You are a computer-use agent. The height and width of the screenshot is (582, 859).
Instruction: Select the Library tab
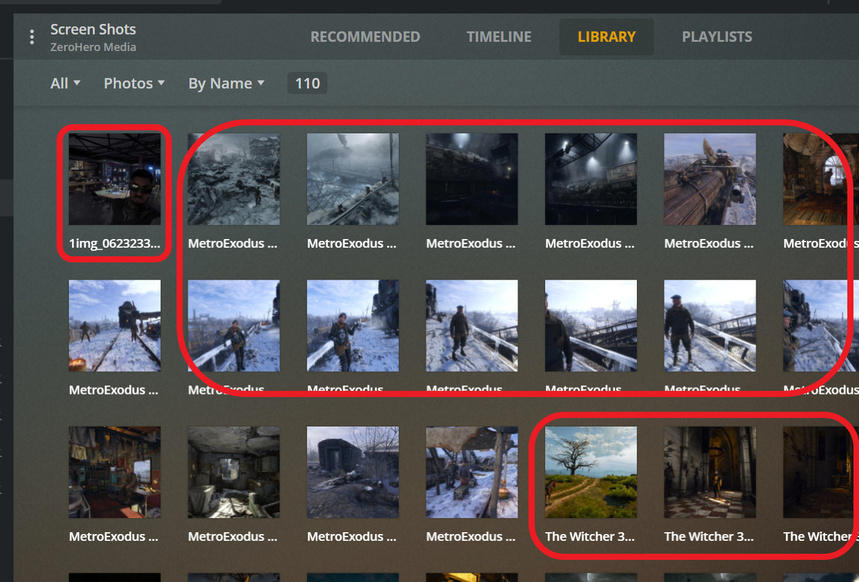[606, 37]
